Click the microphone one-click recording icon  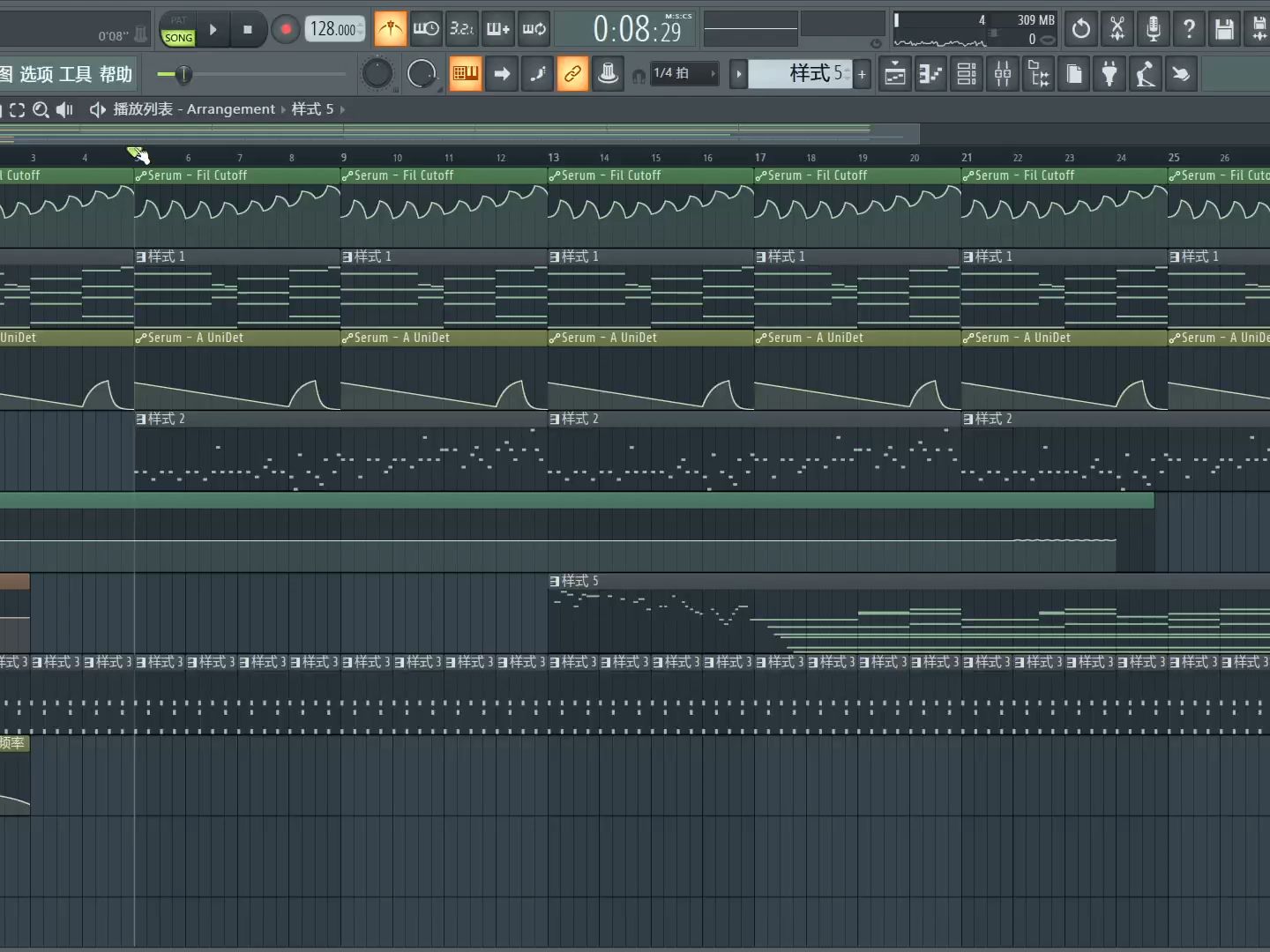(x=1153, y=29)
